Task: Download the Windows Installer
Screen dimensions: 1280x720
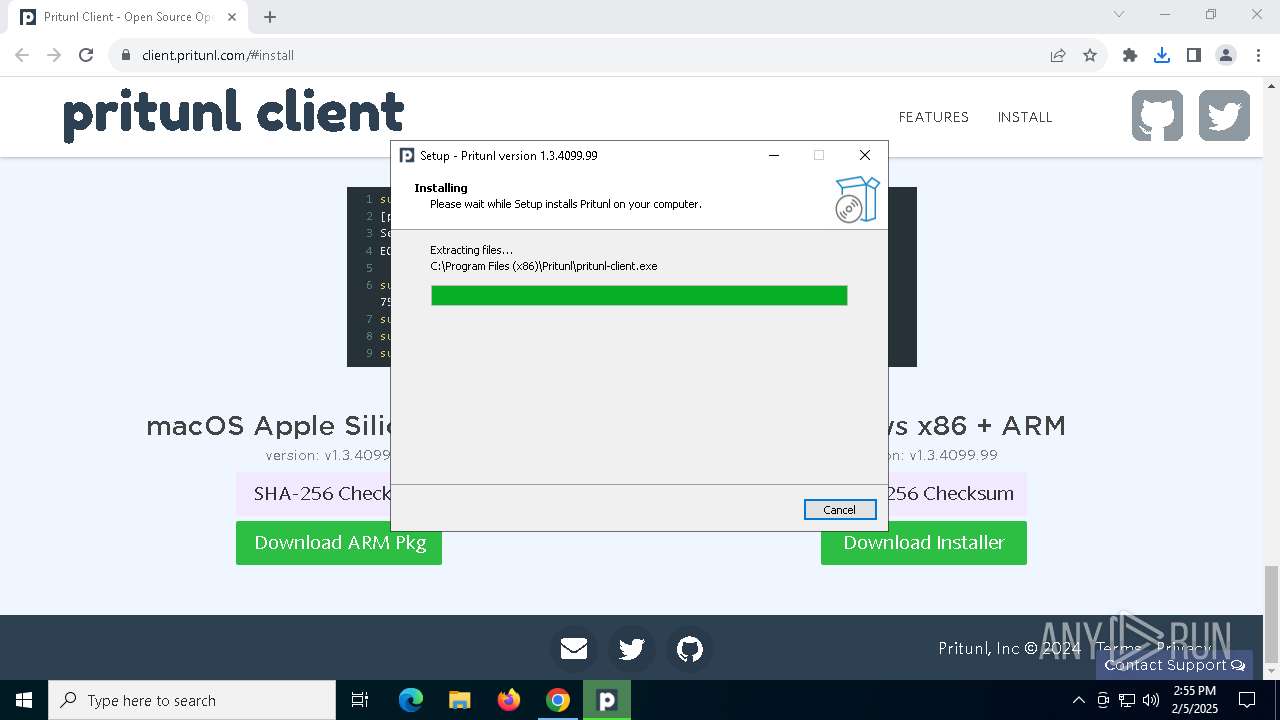Action: 924,543
